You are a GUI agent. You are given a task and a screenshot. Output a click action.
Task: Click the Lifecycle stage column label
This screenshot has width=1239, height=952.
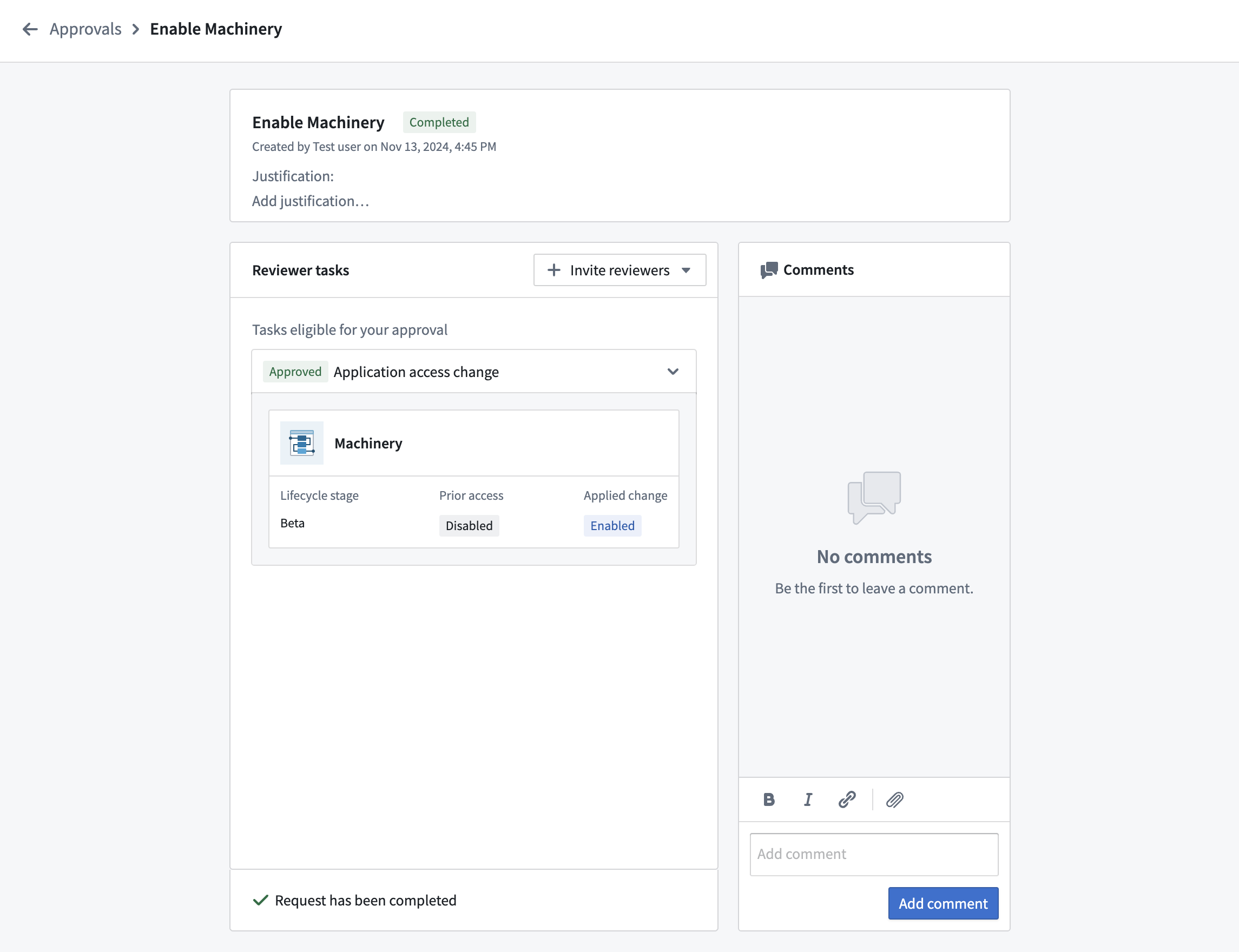point(319,495)
